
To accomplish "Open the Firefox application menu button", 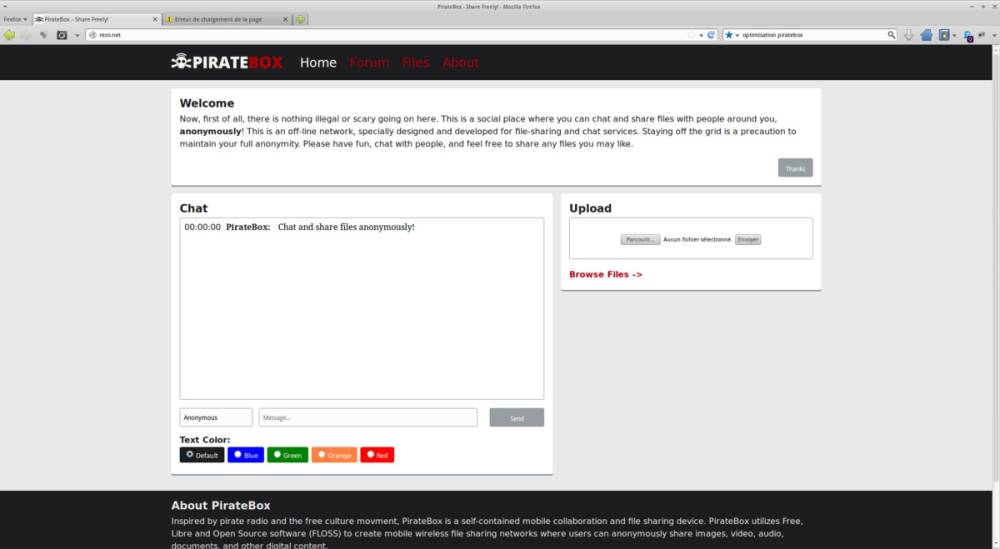I will pyautogui.click(x=15, y=19).
